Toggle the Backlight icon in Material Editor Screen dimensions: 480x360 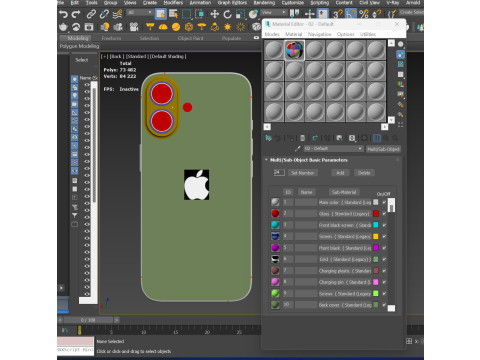click(x=401, y=54)
